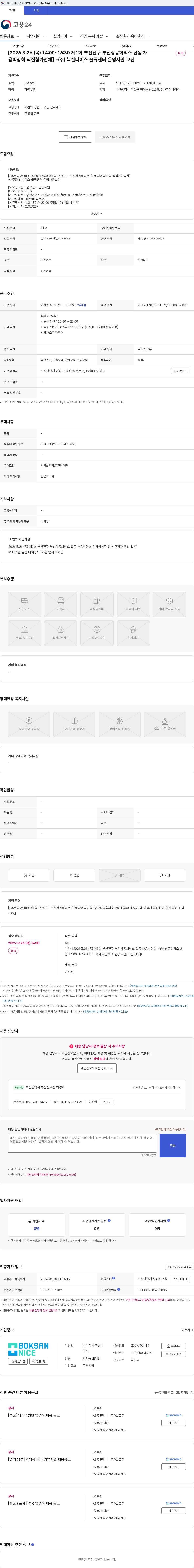This screenshot has height=1568, width=194.
Task: Click the 로그인 button beside 이메일
Action: pos(106,1102)
